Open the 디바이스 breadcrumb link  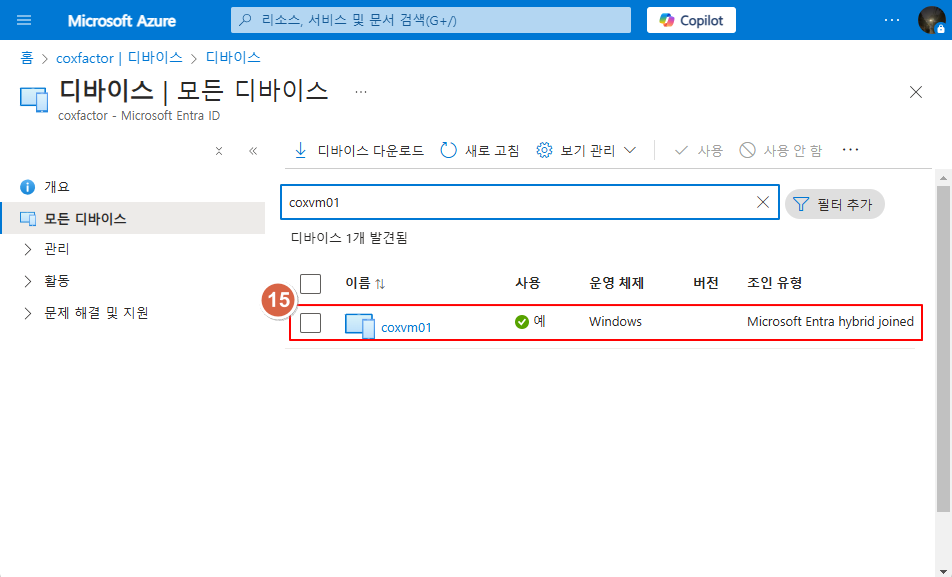point(233,57)
